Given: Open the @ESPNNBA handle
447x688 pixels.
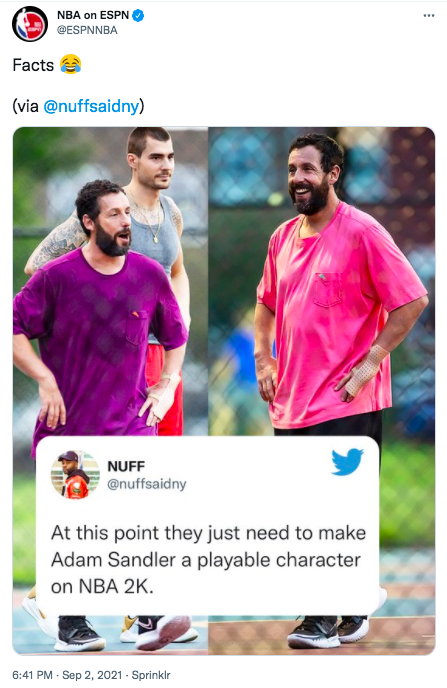Looking at the screenshot, I should 87,30.
